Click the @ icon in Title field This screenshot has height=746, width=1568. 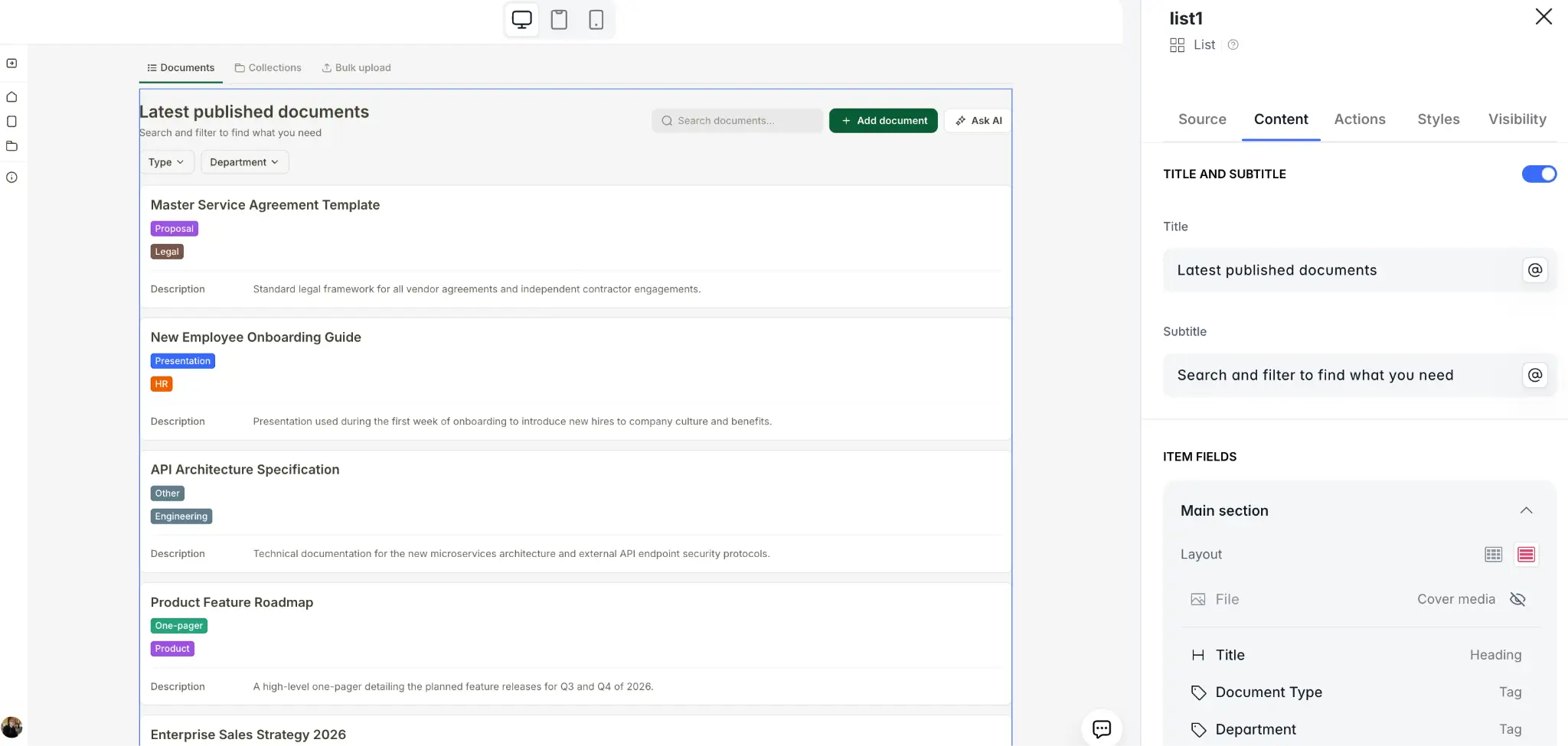point(1535,269)
